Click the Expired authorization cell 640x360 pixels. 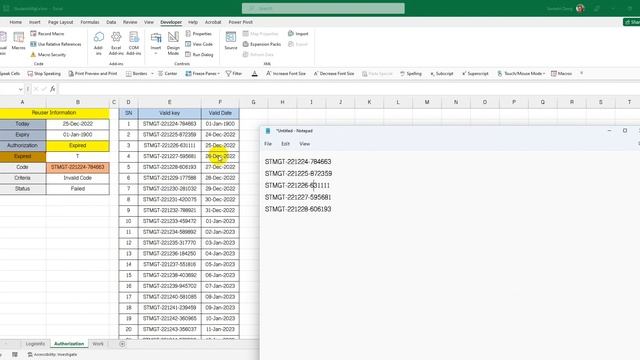[x=78, y=145]
